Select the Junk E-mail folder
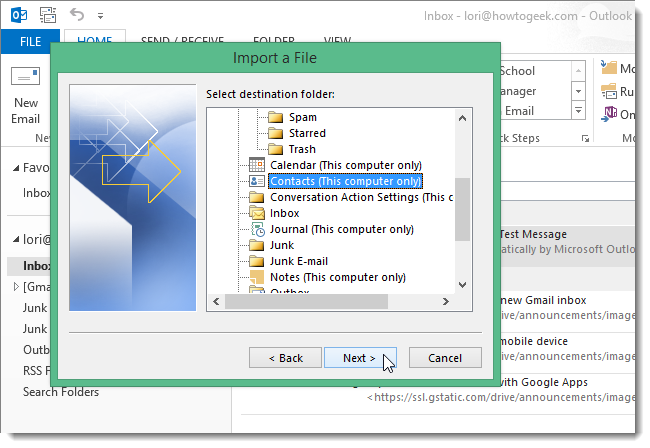 299,261
